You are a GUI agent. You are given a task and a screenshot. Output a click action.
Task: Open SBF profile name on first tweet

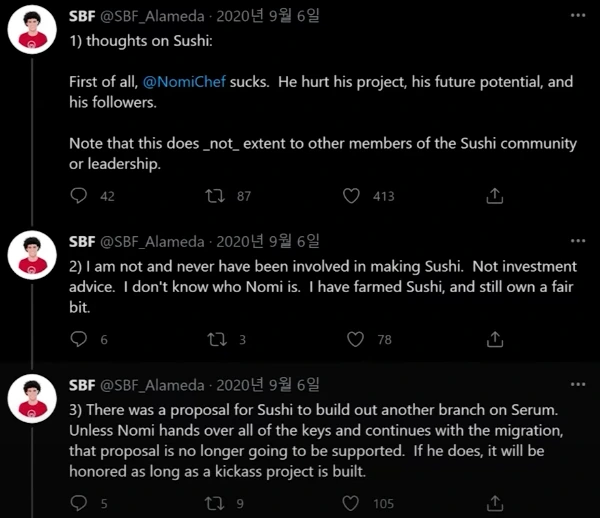coord(82,18)
